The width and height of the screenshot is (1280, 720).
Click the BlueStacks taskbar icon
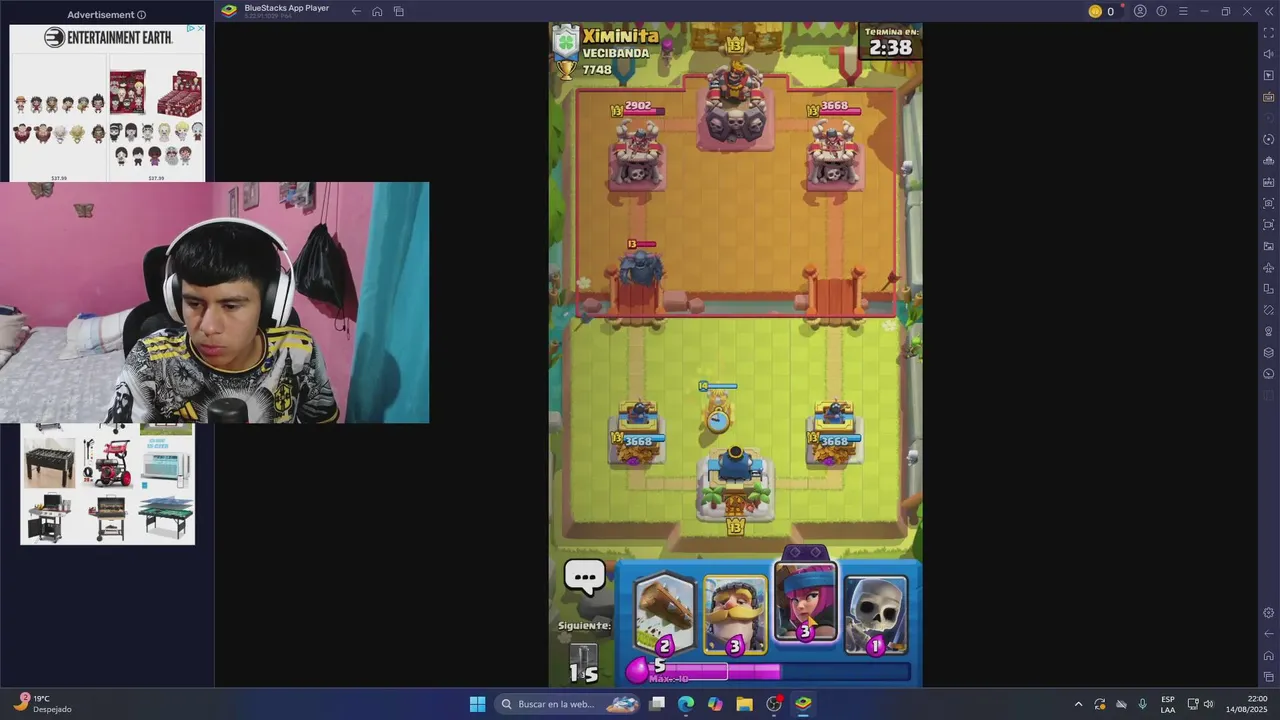pos(803,704)
